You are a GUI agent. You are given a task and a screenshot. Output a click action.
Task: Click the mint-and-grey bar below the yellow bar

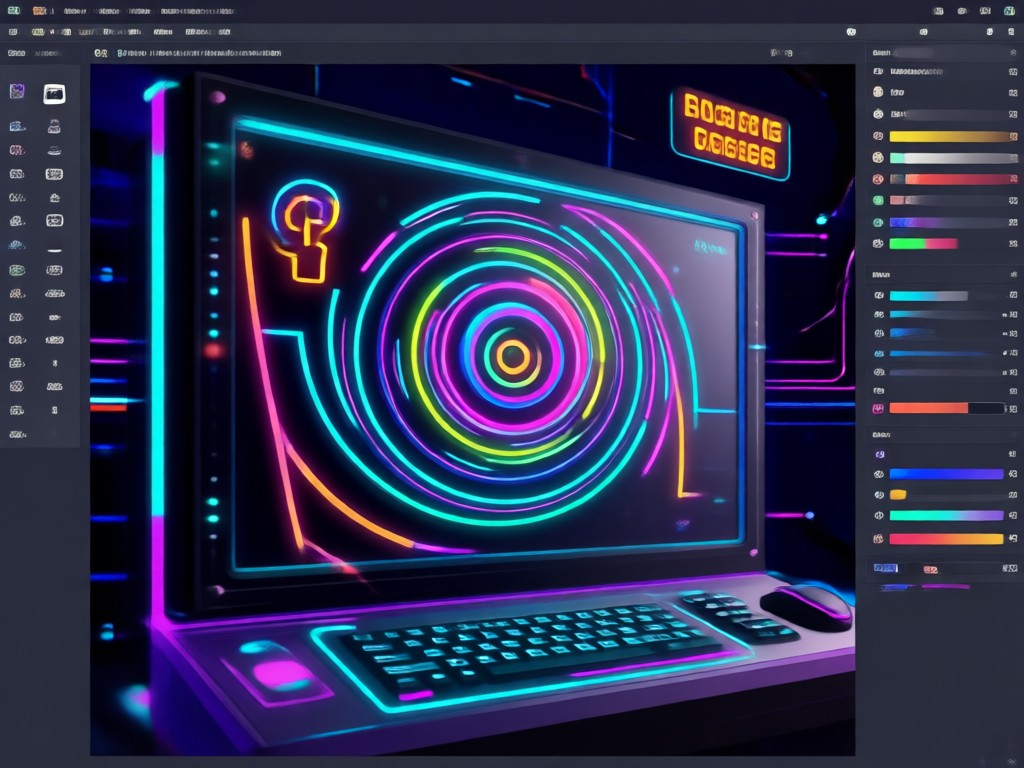[x=953, y=158]
